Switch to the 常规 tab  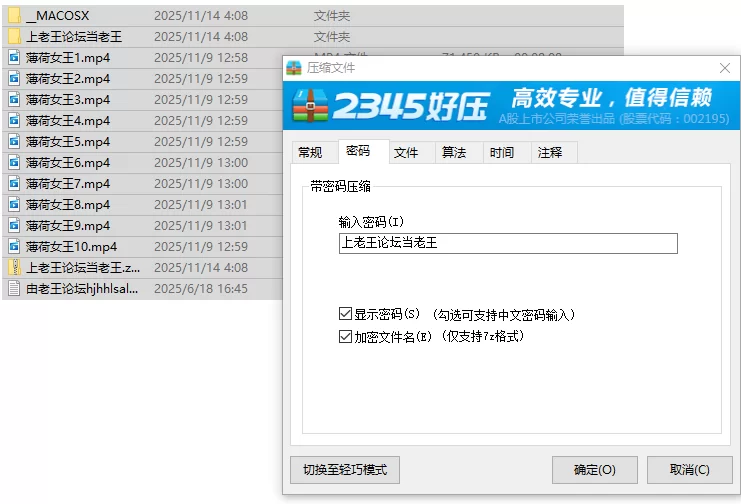[310, 153]
